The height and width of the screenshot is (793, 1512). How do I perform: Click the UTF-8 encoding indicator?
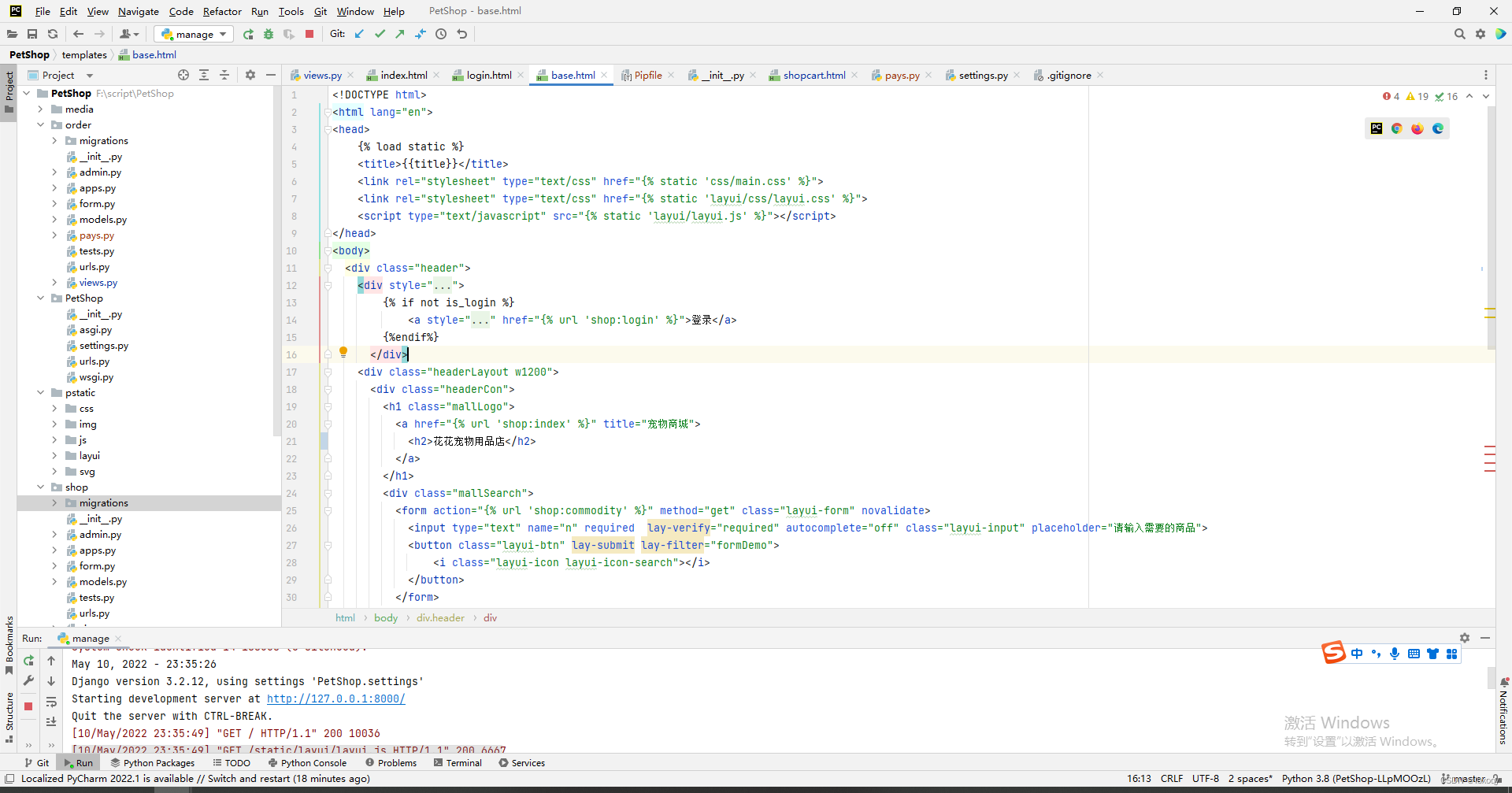point(1205,778)
